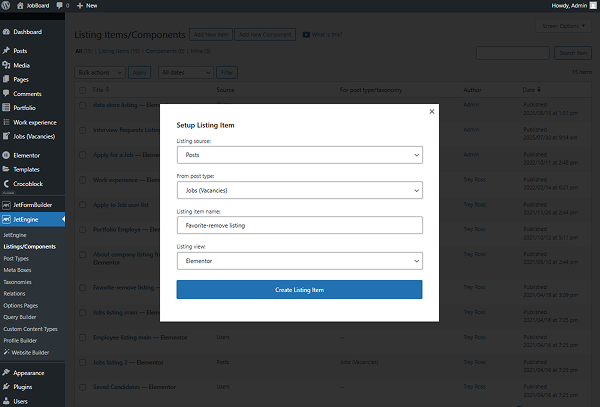The width and height of the screenshot is (600, 407).
Task: Click the search items text field
Action: [513, 53]
